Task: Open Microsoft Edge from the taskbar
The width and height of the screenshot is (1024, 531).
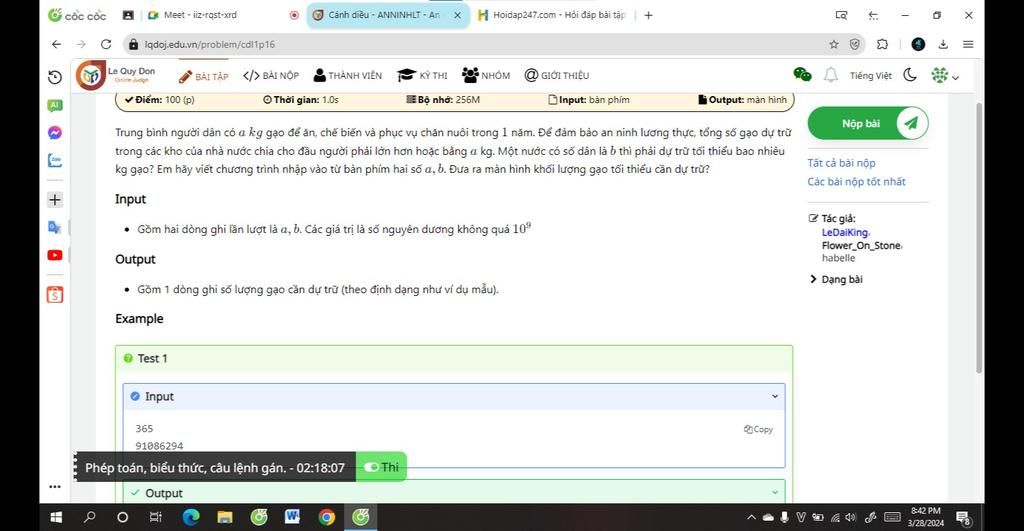Action: pos(191,517)
